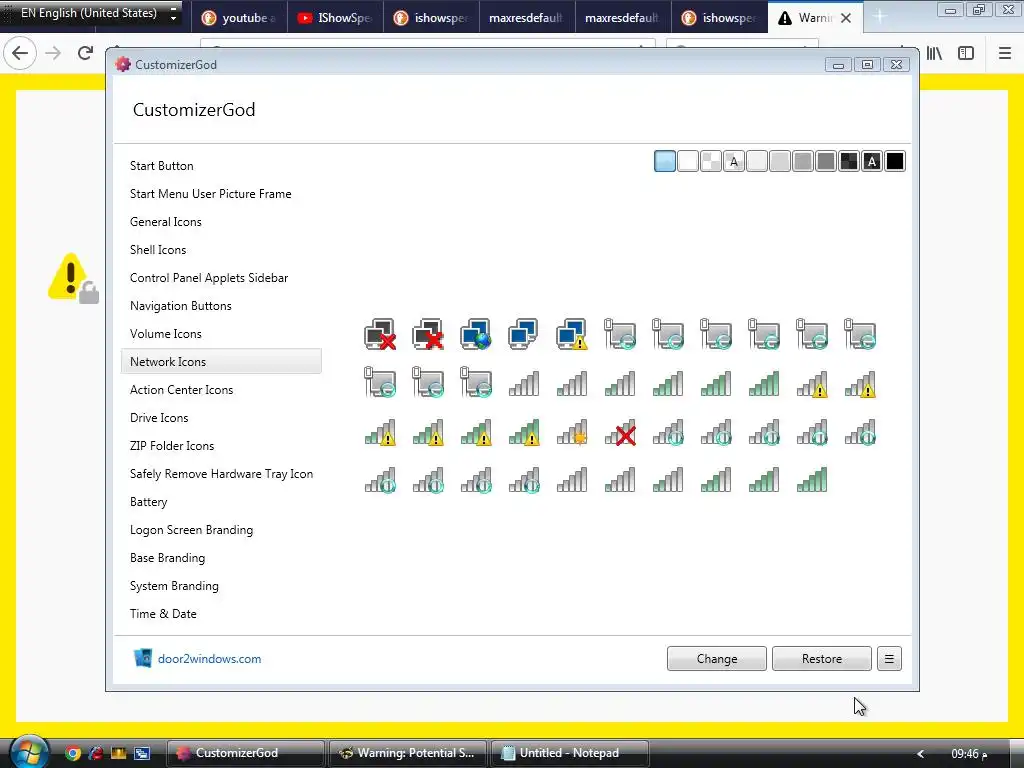Choose the light checkerboard preview background swatch

711,161
